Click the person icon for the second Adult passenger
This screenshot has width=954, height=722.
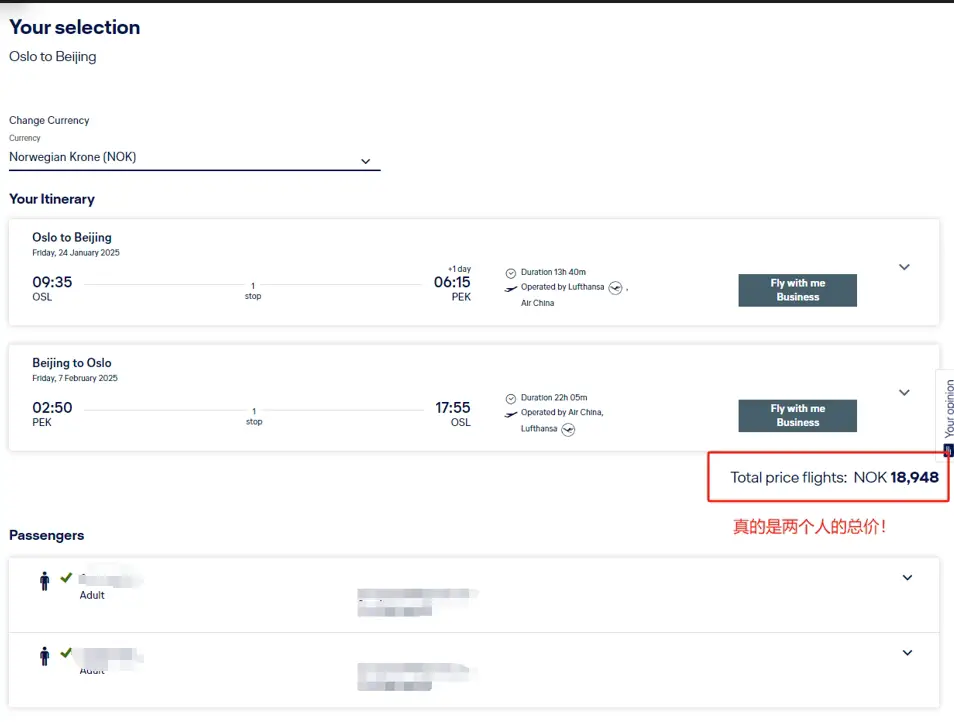(x=44, y=655)
